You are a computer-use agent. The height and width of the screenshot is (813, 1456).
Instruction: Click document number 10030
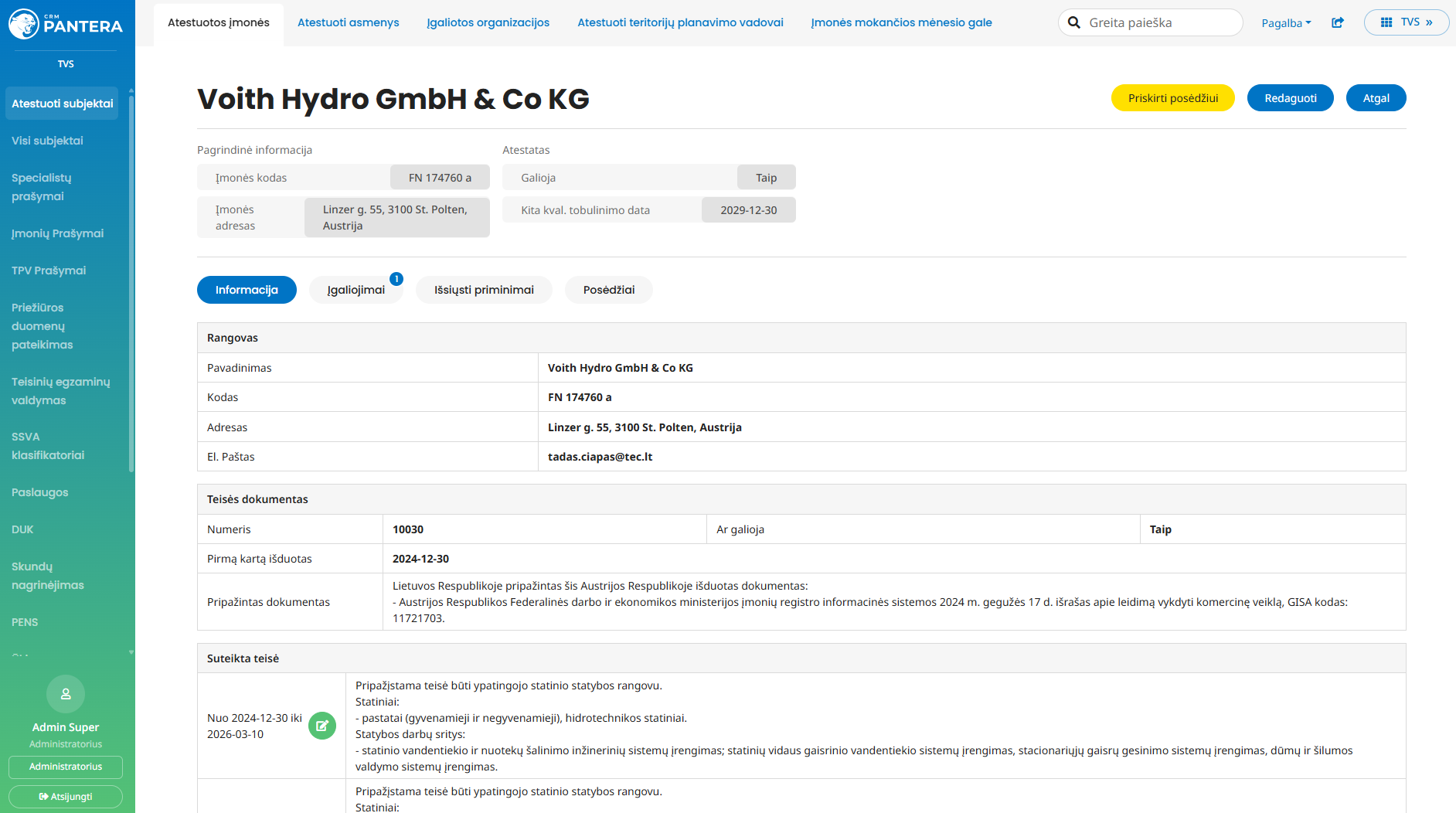pyautogui.click(x=408, y=529)
